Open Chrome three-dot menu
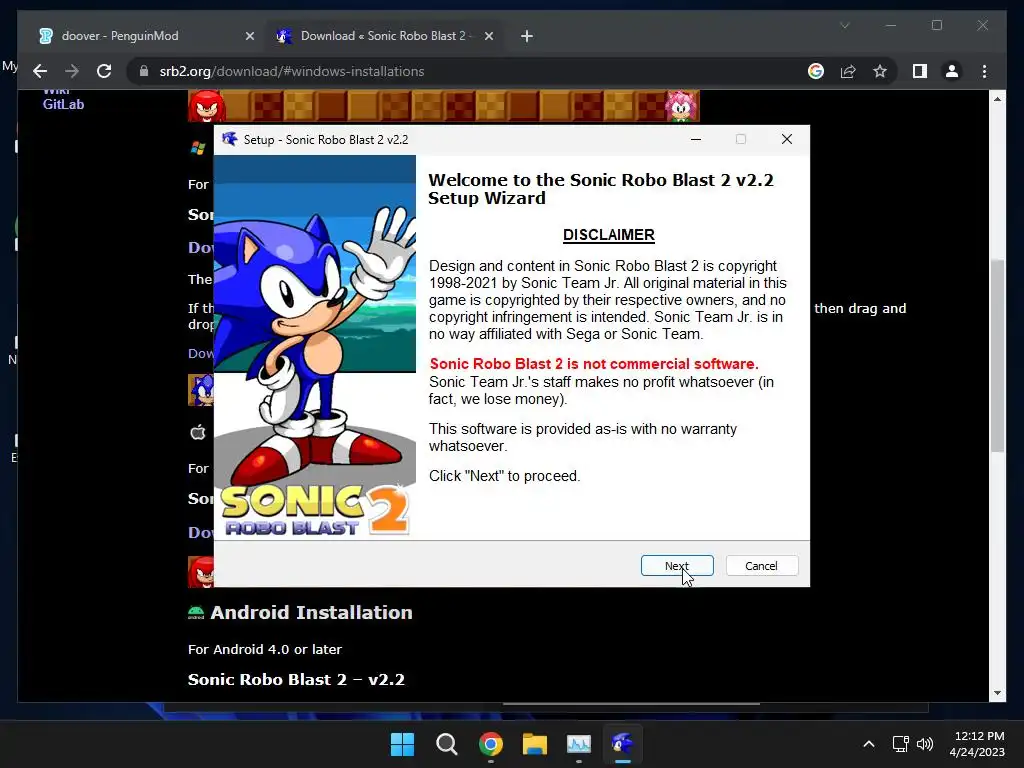The width and height of the screenshot is (1024, 768). pos(984,71)
